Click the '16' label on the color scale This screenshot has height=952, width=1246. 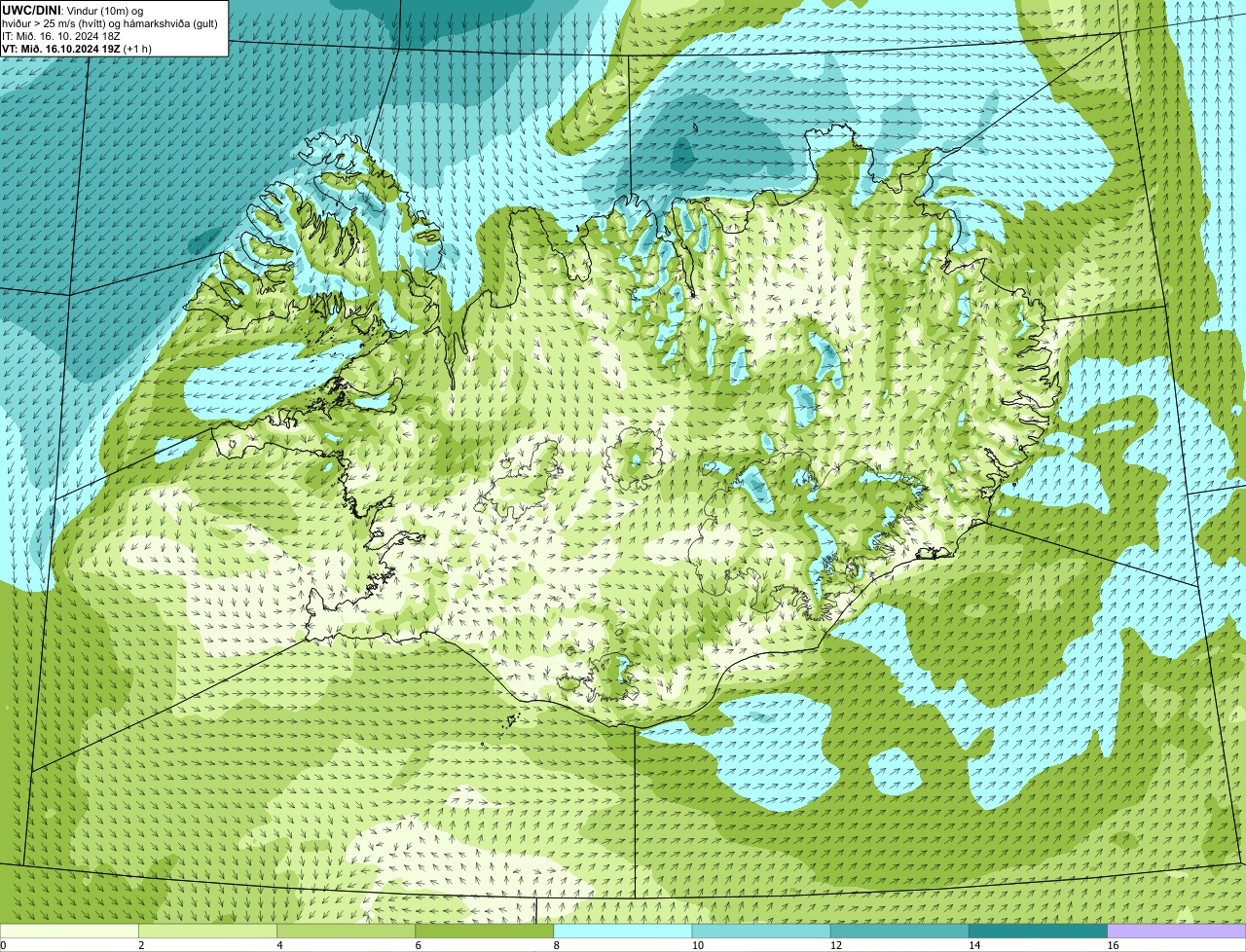1113,945
